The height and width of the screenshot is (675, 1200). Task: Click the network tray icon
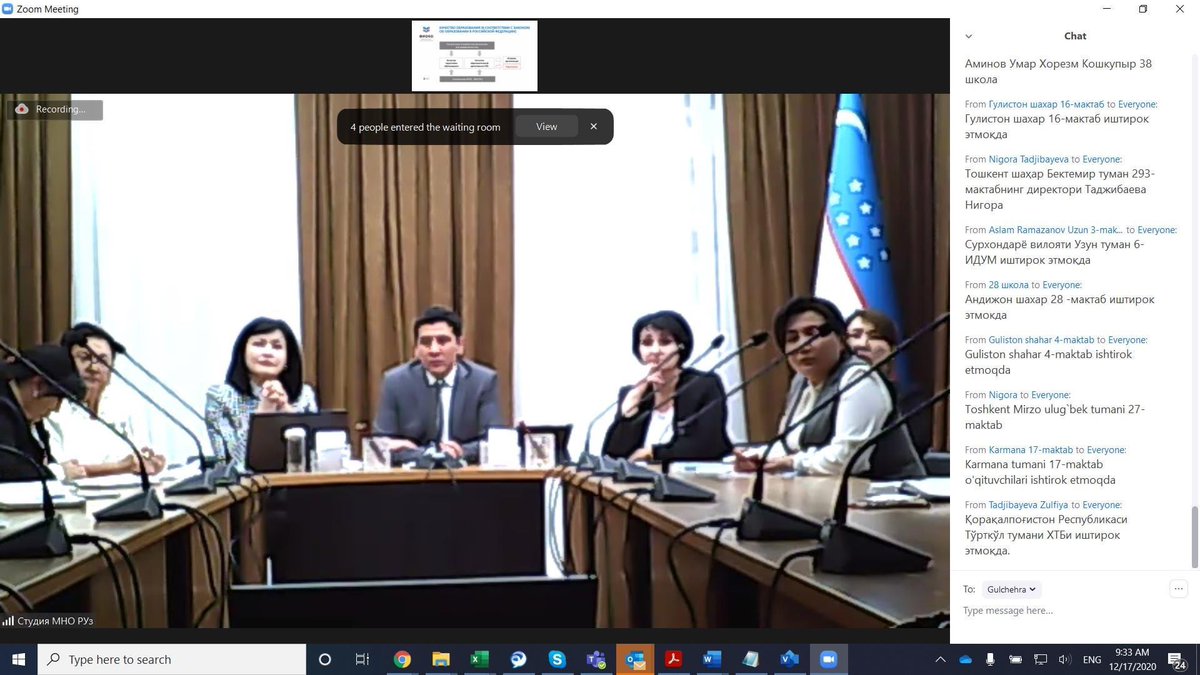tap(1040, 660)
